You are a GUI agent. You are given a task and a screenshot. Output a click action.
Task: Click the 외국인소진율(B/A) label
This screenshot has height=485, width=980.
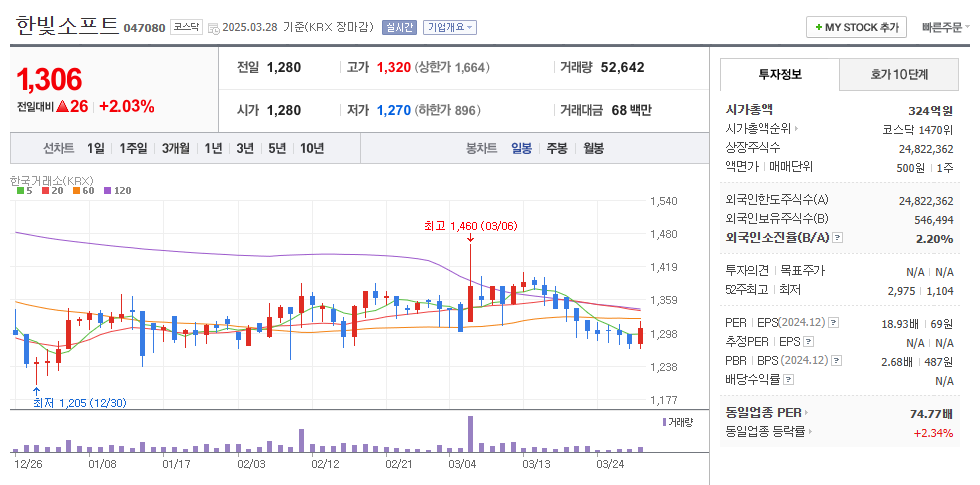pos(778,238)
